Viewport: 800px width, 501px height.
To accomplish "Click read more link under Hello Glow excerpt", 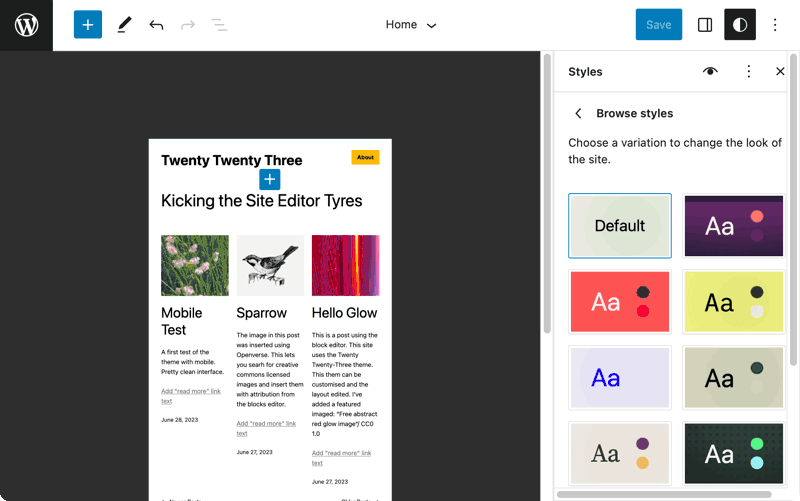I will (x=341, y=458).
